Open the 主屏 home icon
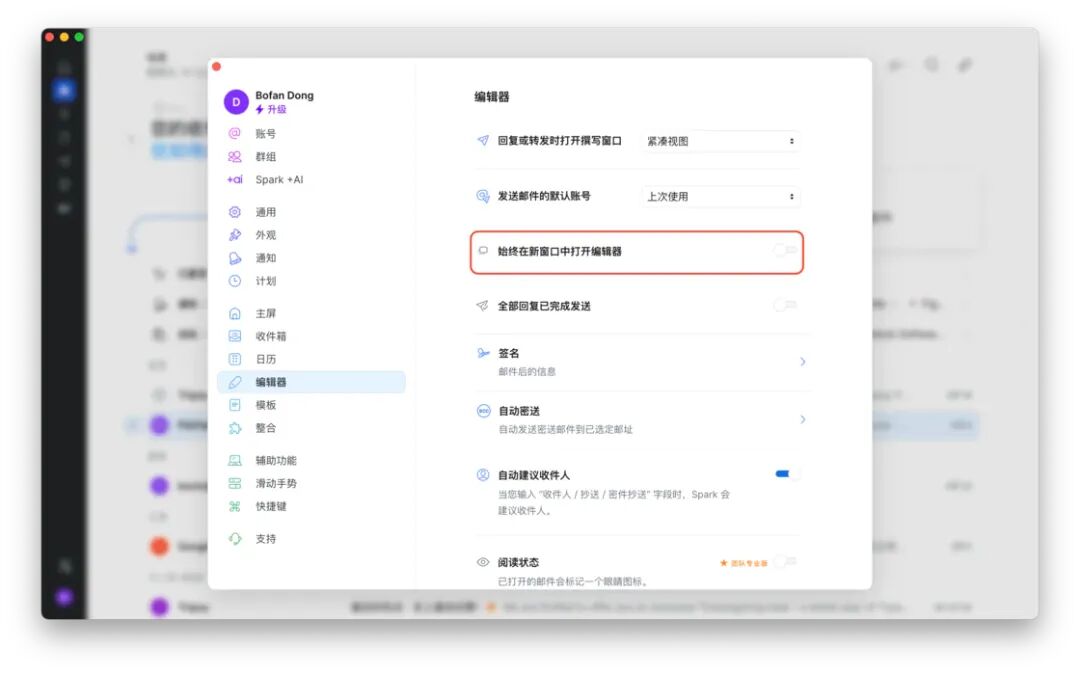Image resolution: width=1080 pixels, height=674 pixels. click(x=235, y=313)
